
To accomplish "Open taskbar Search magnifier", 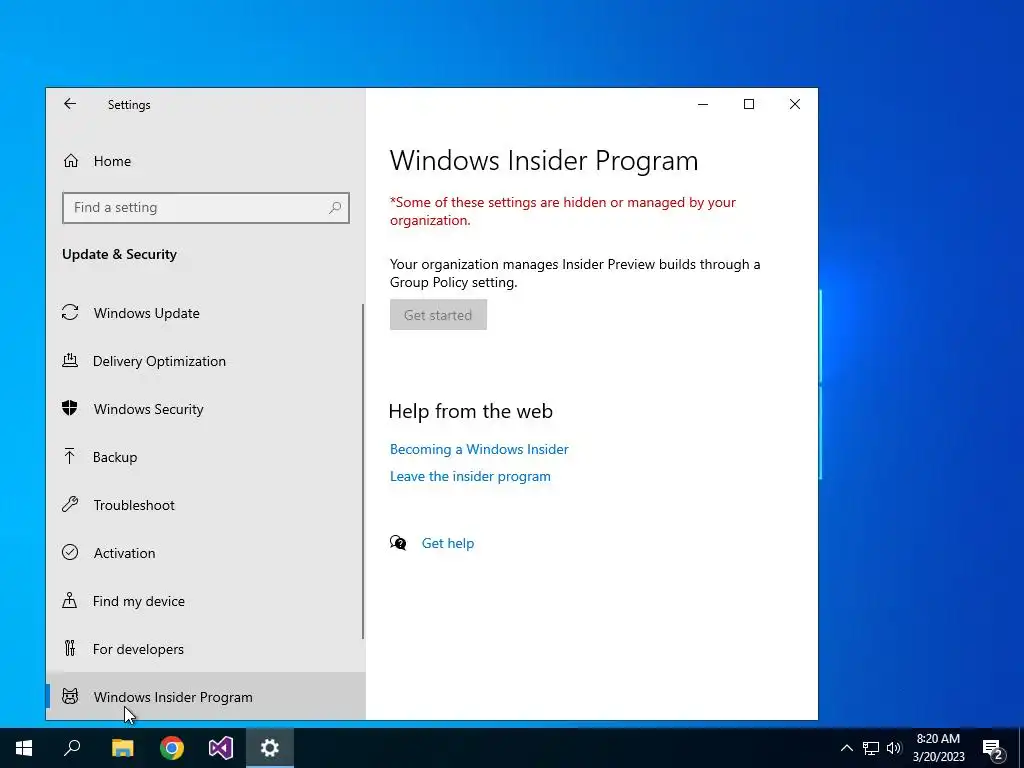I will point(72,748).
